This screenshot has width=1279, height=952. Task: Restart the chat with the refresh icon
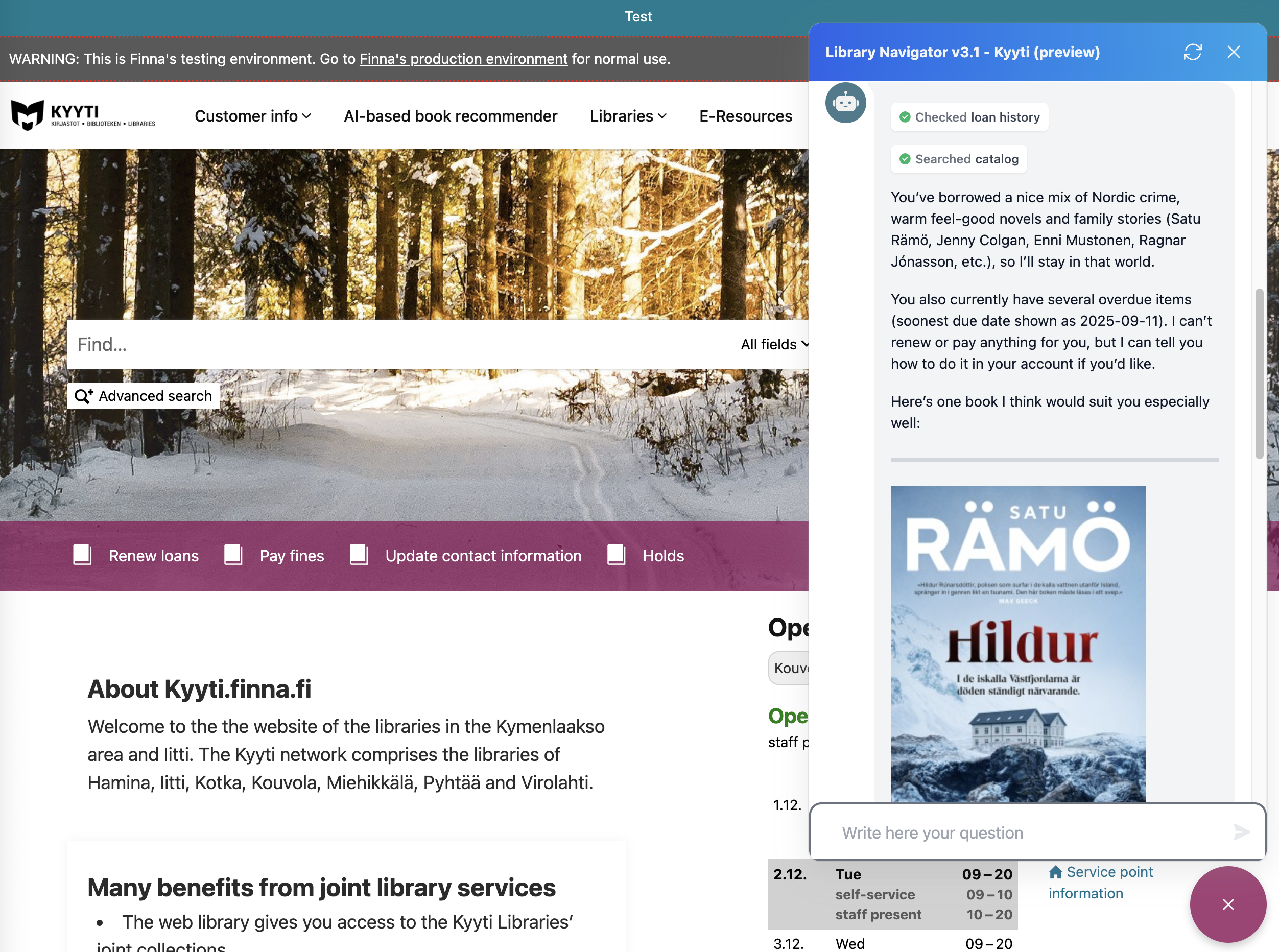1194,52
